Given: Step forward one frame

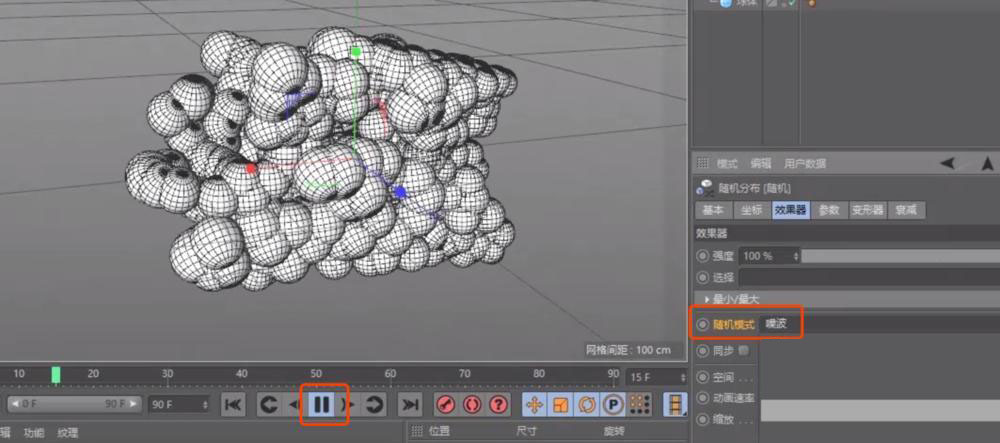Looking at the screenshot, I should click(348, 404).
